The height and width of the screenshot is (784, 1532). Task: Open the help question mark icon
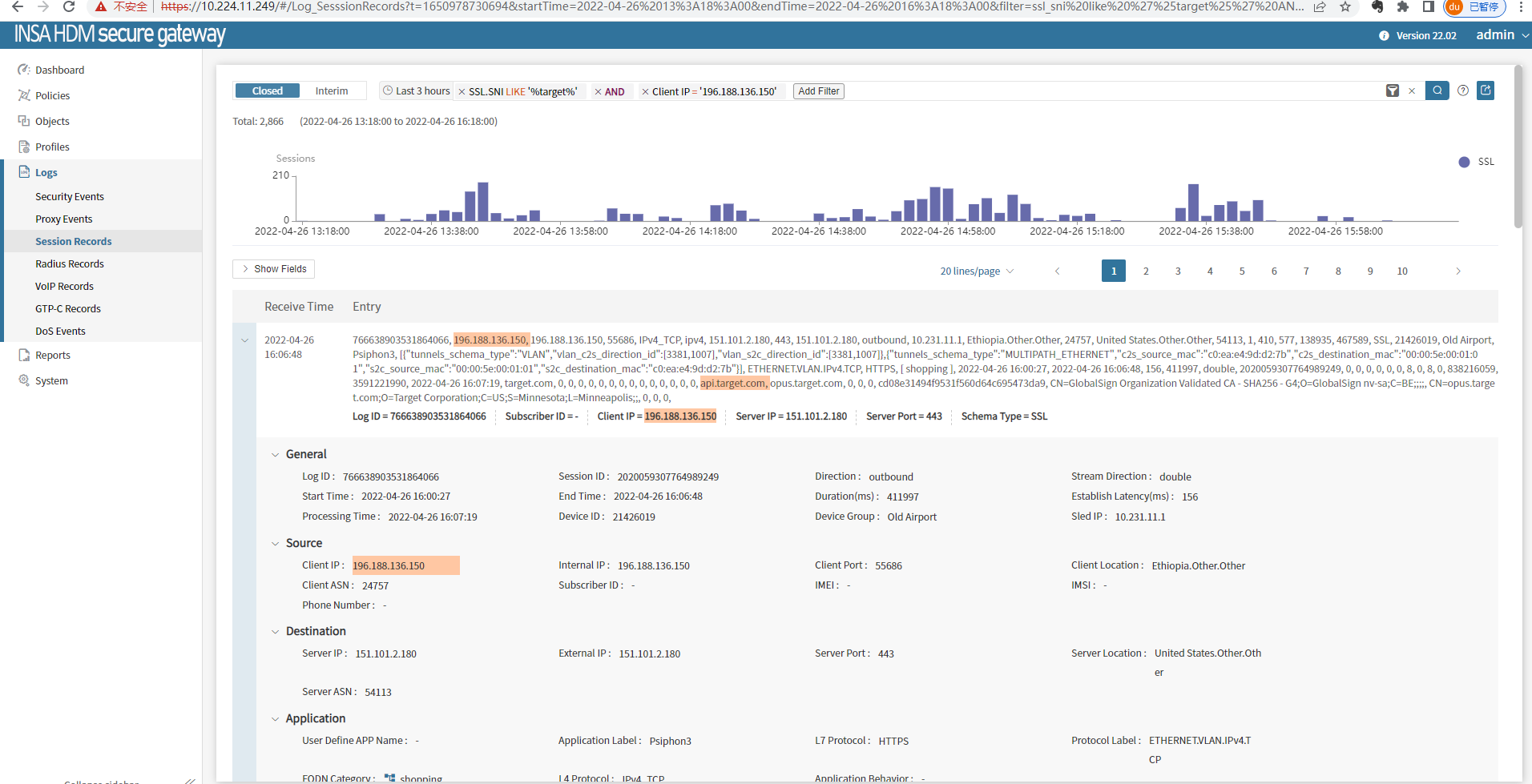point(1463,90)
